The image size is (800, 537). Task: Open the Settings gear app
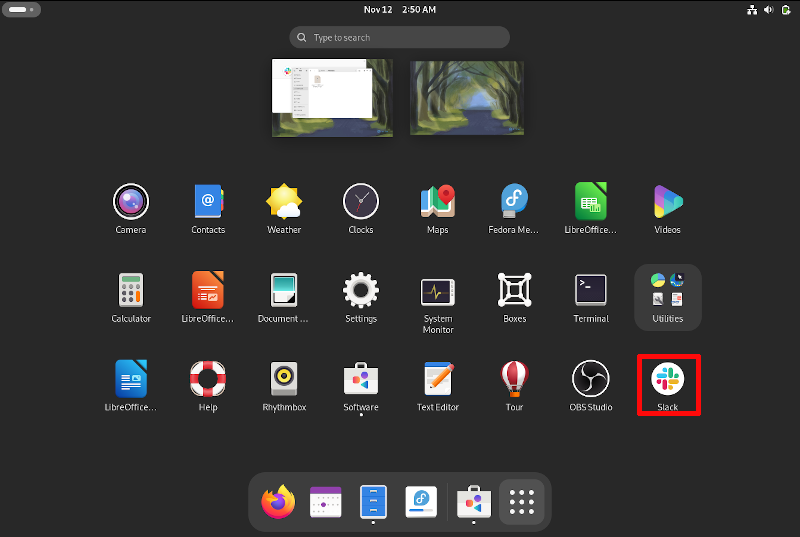(361, 290)
